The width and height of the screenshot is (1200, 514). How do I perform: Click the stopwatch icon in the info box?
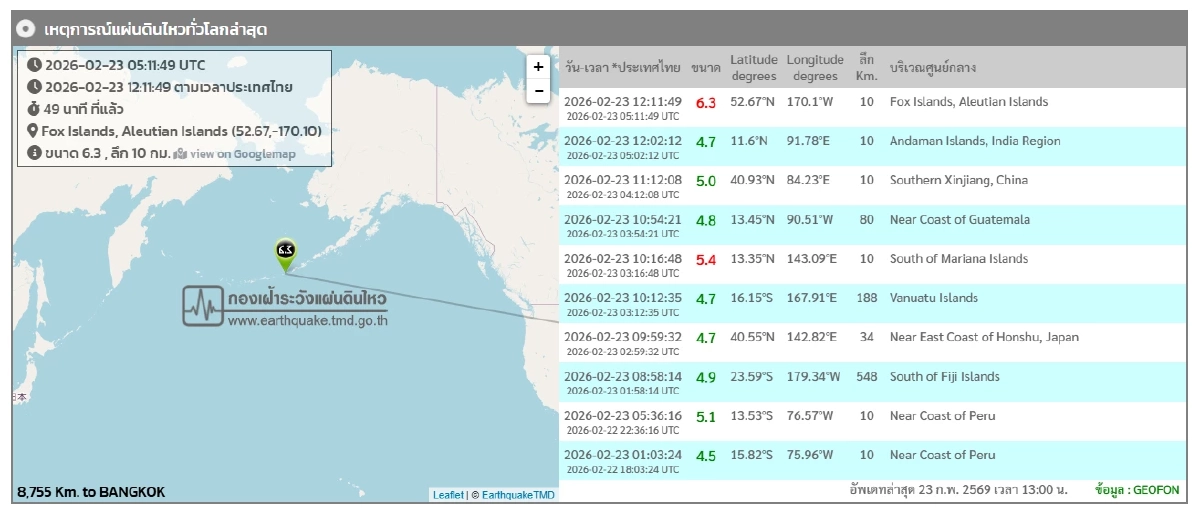(33, 109)
